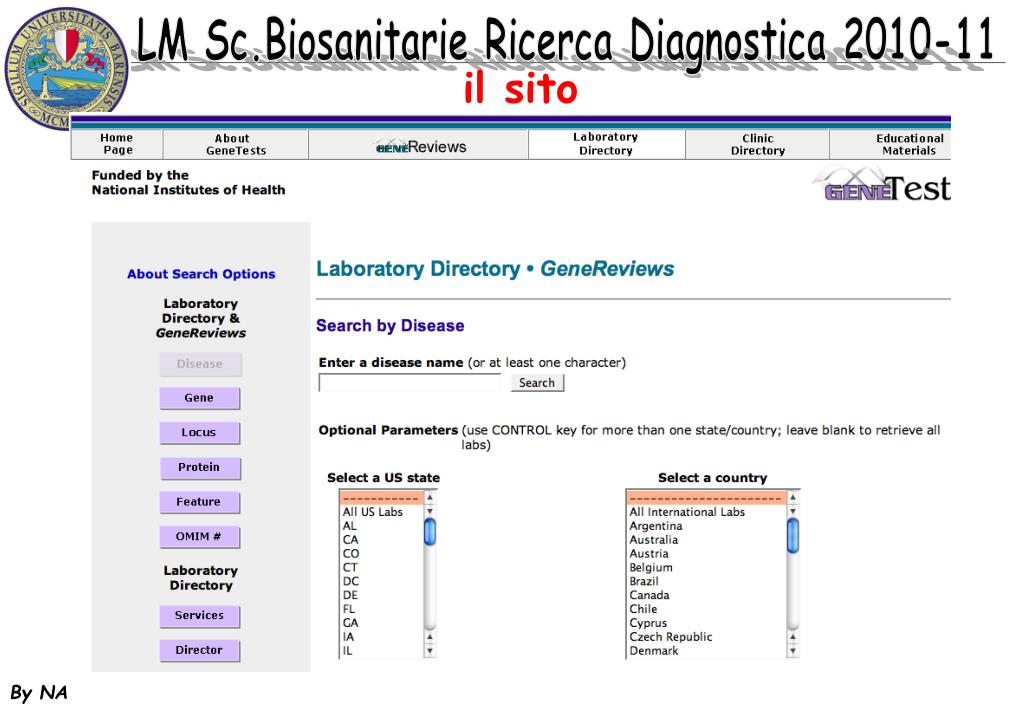
Task: Click the state list bottom down arrow
Action: click(429, 651)
